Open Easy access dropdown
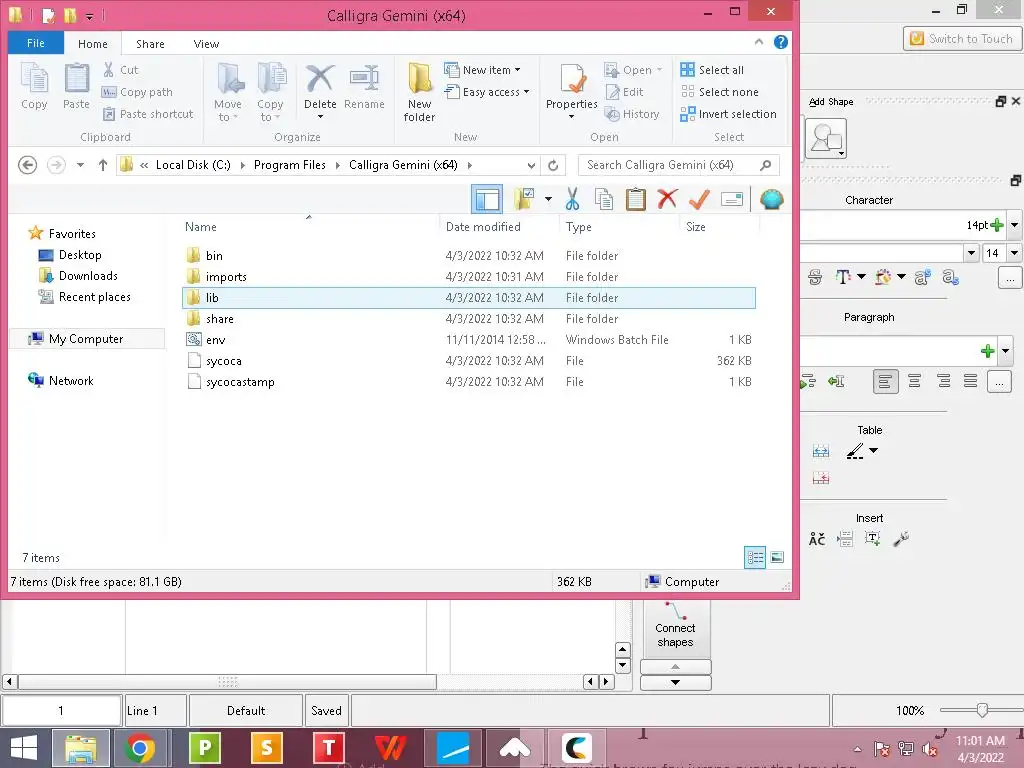The height and width of the screenshot is (768, 1024). (487, 92)
